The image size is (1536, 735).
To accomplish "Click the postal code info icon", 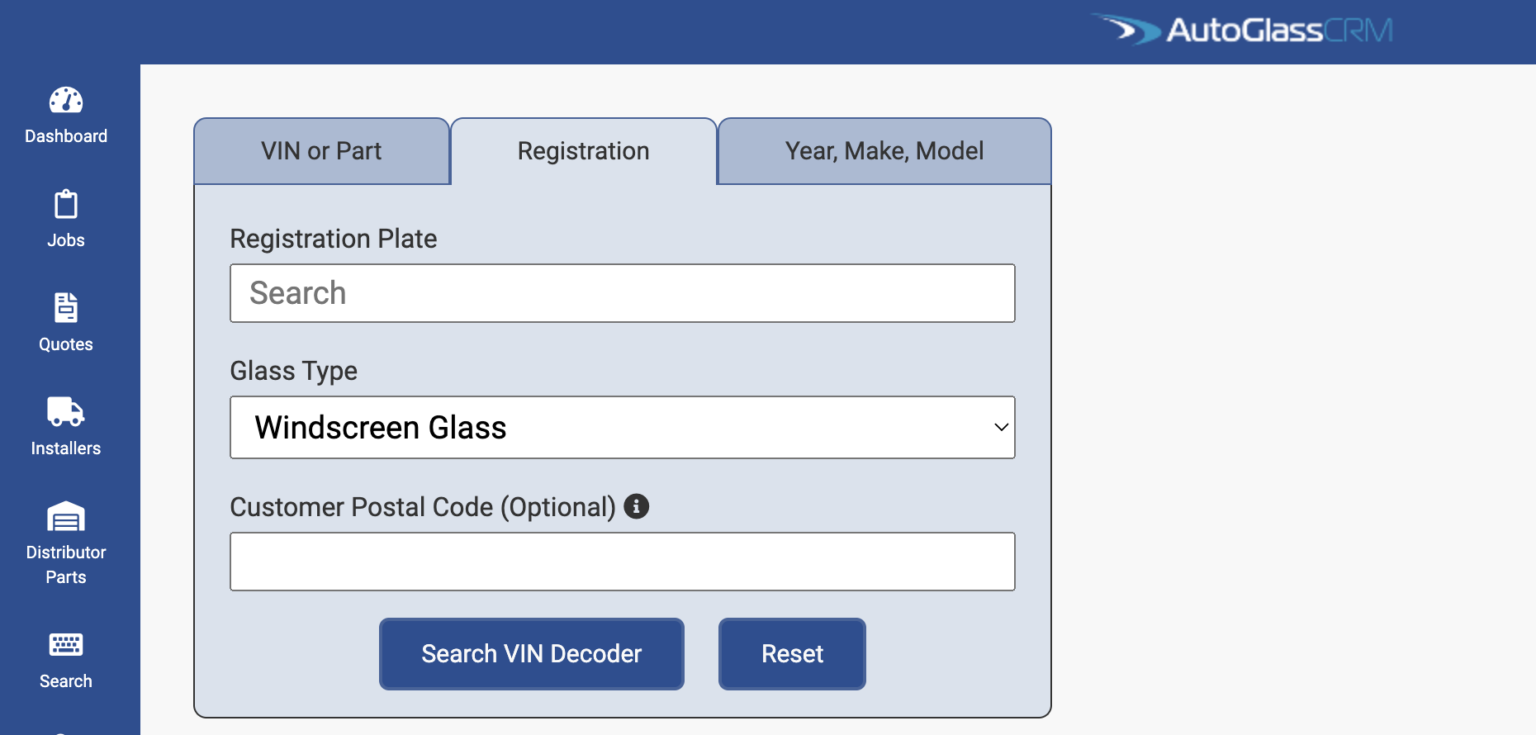I will 636,507.
